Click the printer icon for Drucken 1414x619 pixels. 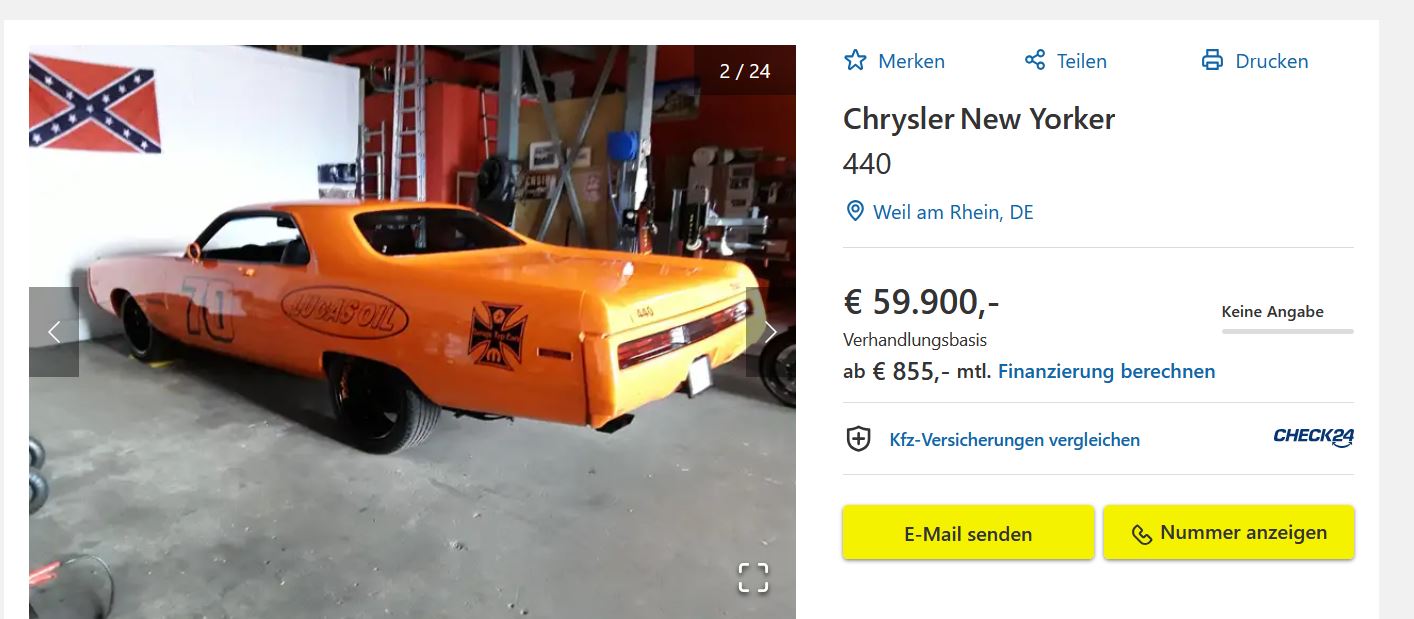point(1212,60)
